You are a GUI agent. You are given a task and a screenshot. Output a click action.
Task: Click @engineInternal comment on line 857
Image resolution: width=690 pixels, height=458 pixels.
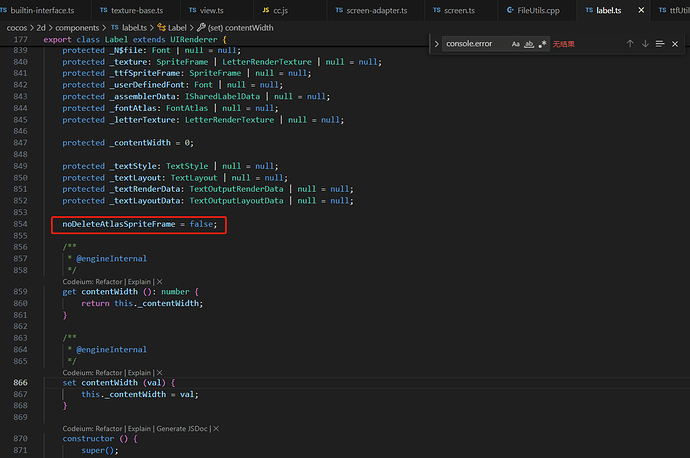tap(111, 259)
